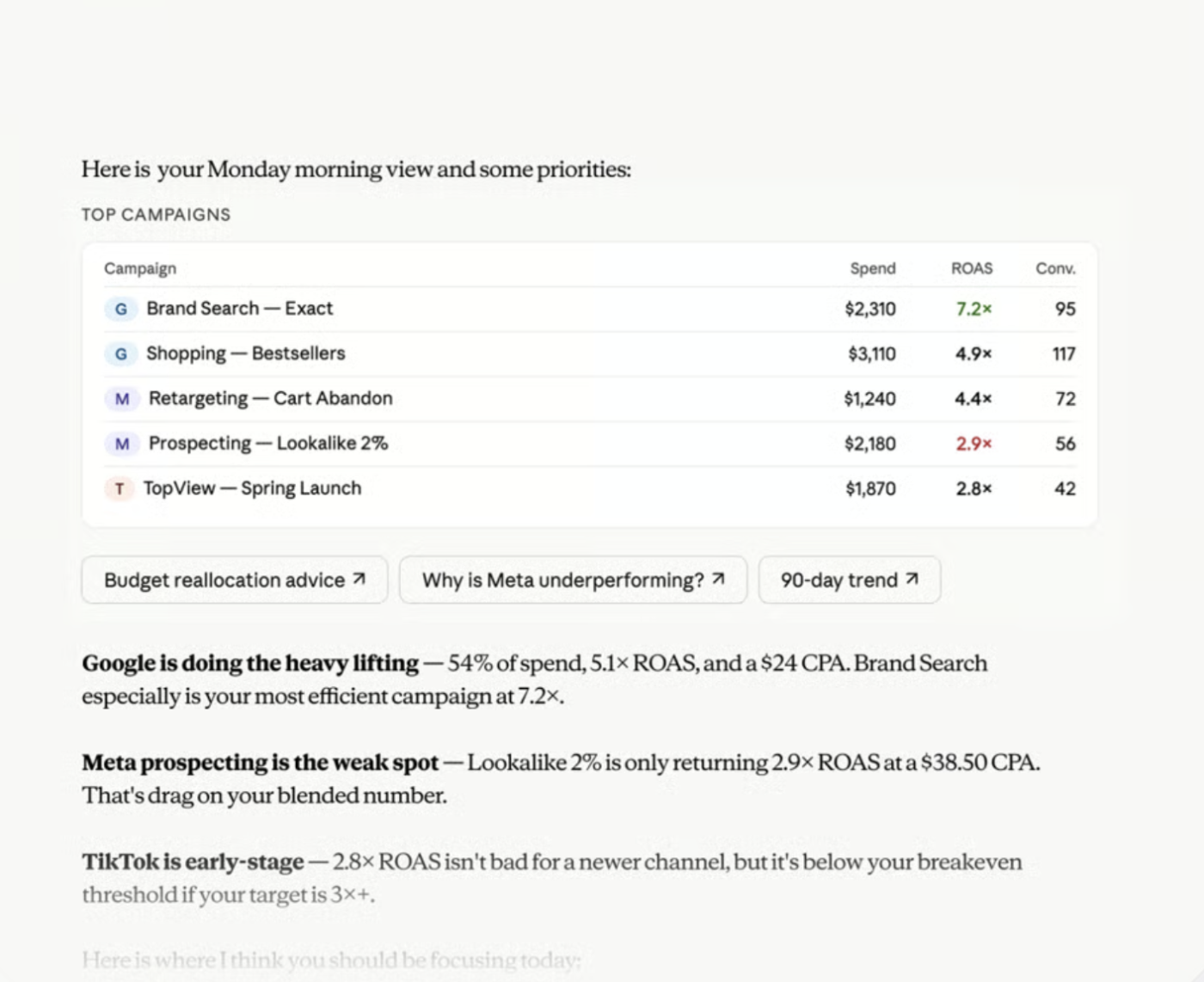
Task: Click the arrow icon on Why is Meta underperforming
Action: [719, 580]
